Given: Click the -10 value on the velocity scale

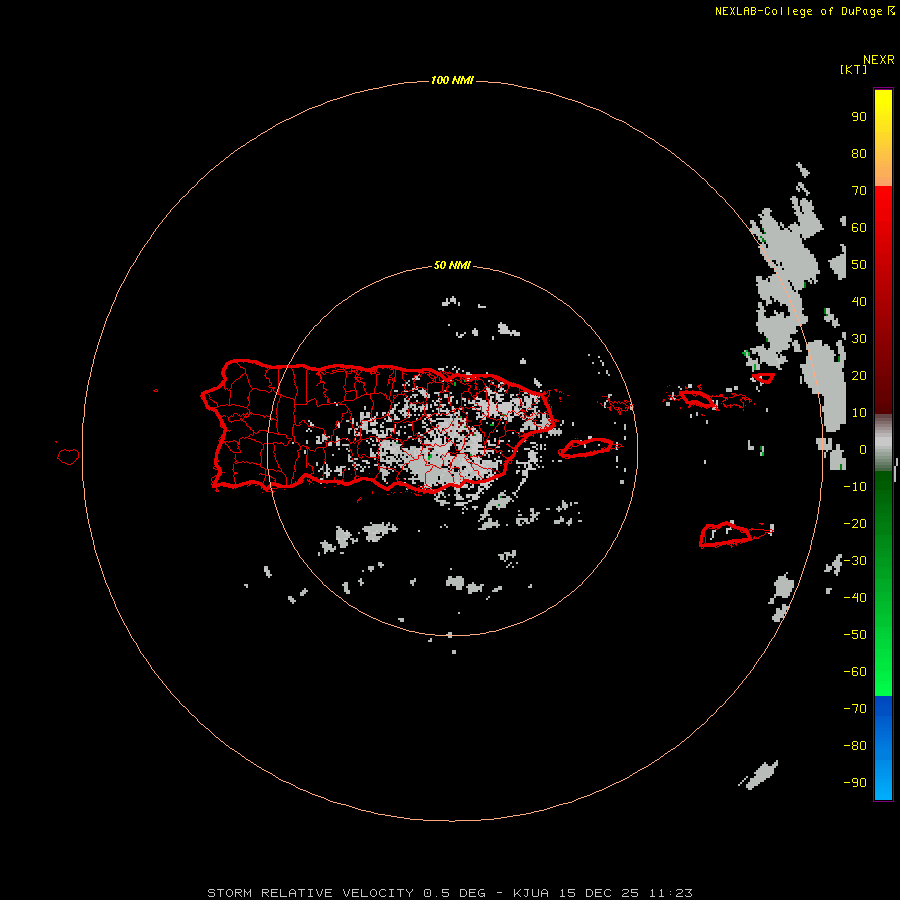Looking at the screenshot, I should point(855,487).
